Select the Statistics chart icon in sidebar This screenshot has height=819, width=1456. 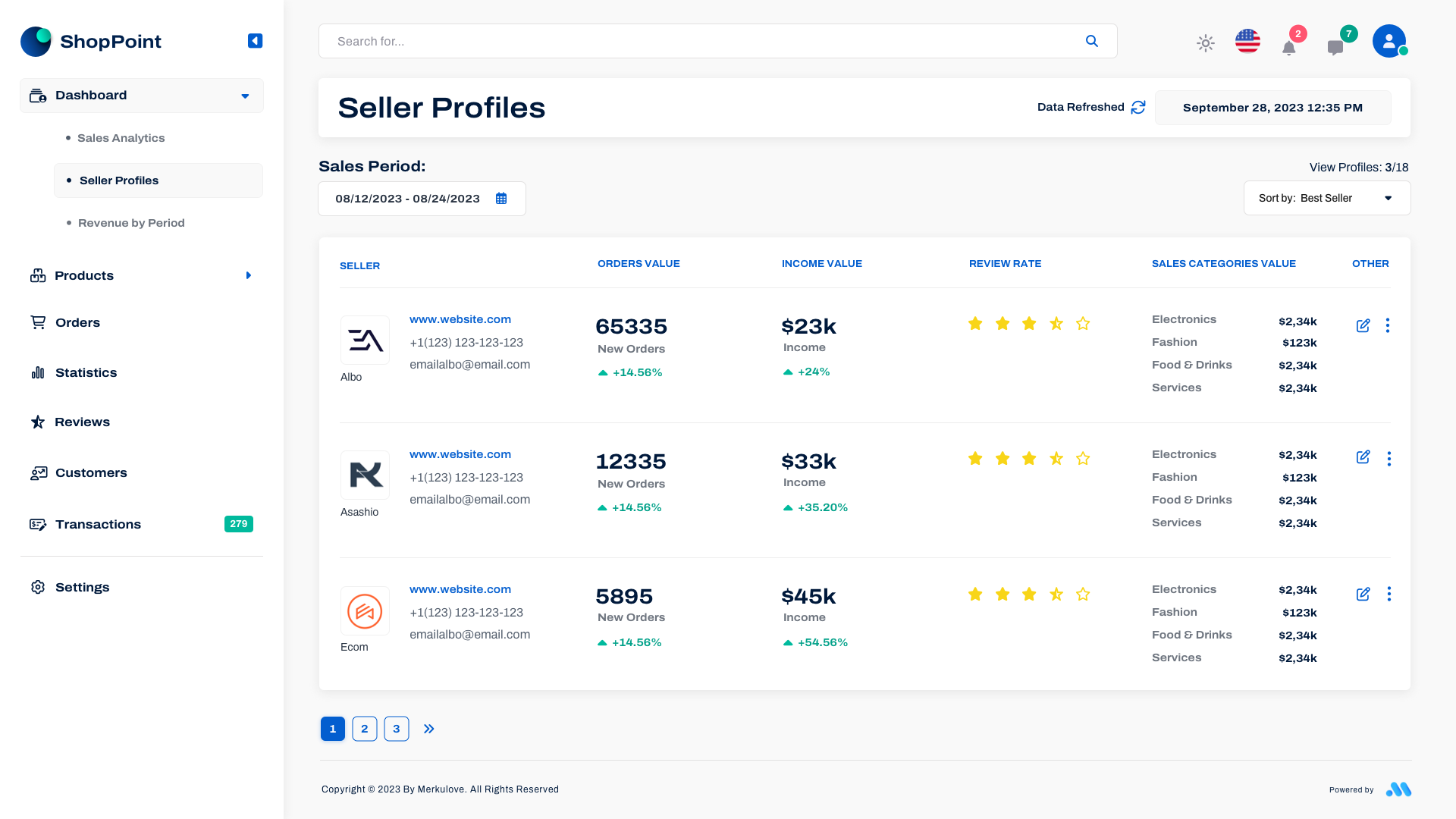[x=38, y=372]
